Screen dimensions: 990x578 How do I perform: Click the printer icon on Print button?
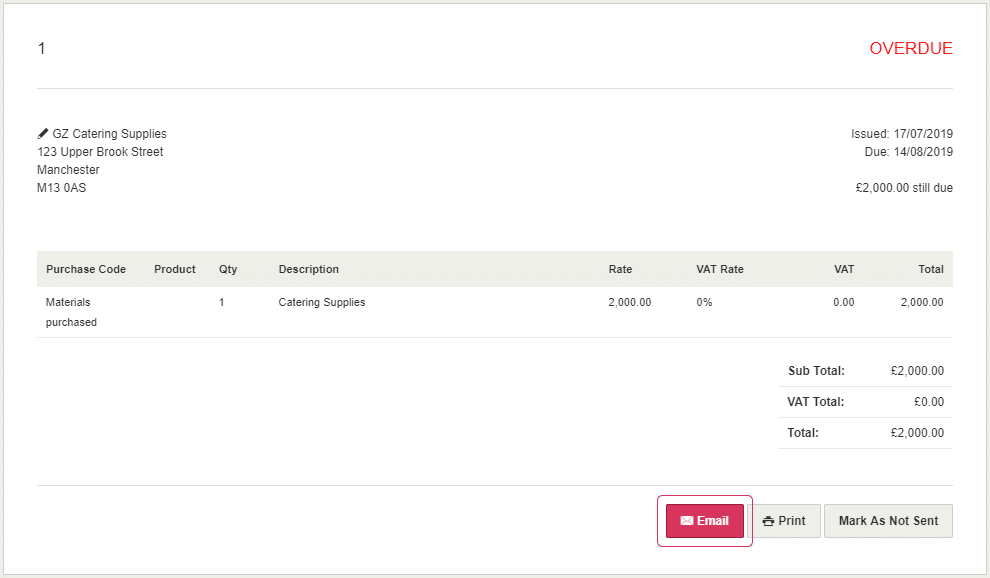pos(768,521)
